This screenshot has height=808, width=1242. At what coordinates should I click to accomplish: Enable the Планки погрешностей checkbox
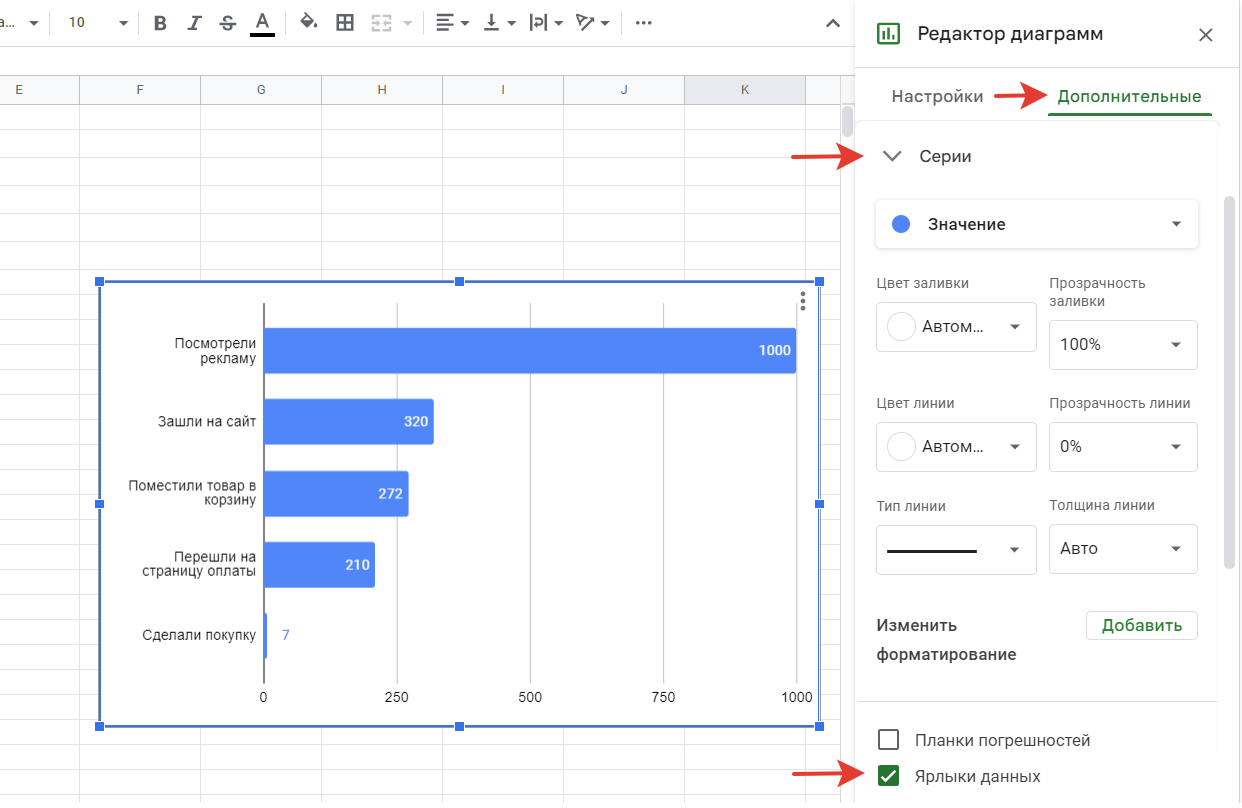pyautogui.click(x=888, y=740)
